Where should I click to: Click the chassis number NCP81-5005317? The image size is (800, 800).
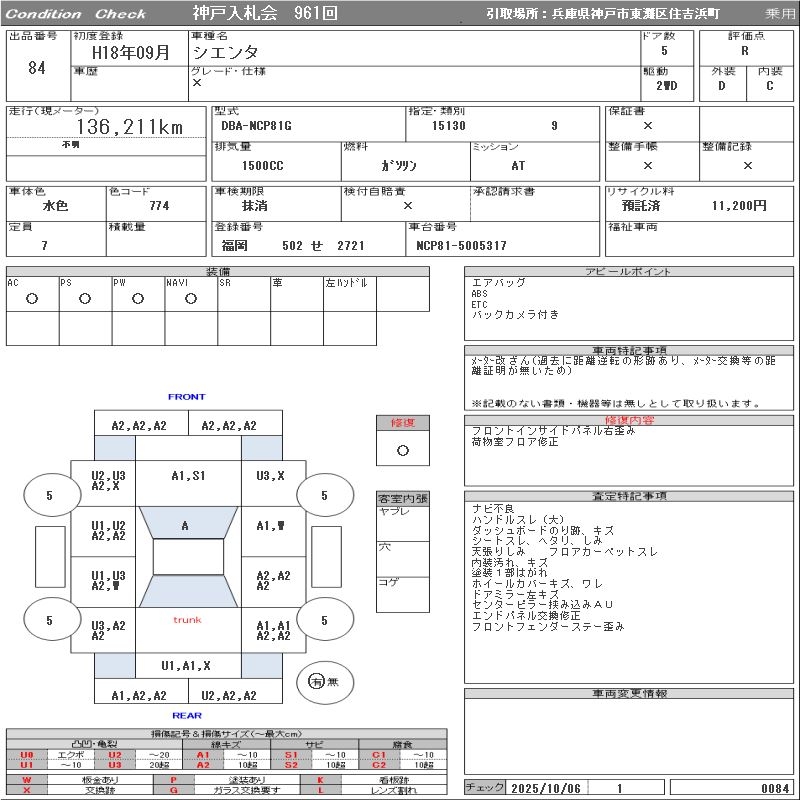click(x=461, y=246)
